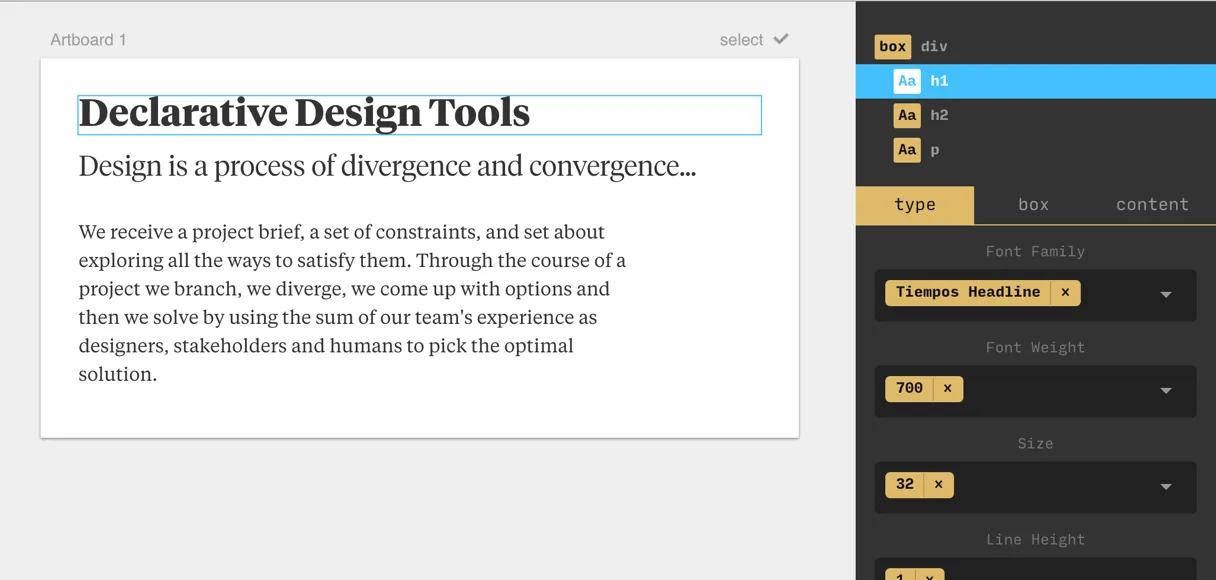Screen dimensions: 1216x580
Task: Click the Aa icon beside p
Action: 907,150
